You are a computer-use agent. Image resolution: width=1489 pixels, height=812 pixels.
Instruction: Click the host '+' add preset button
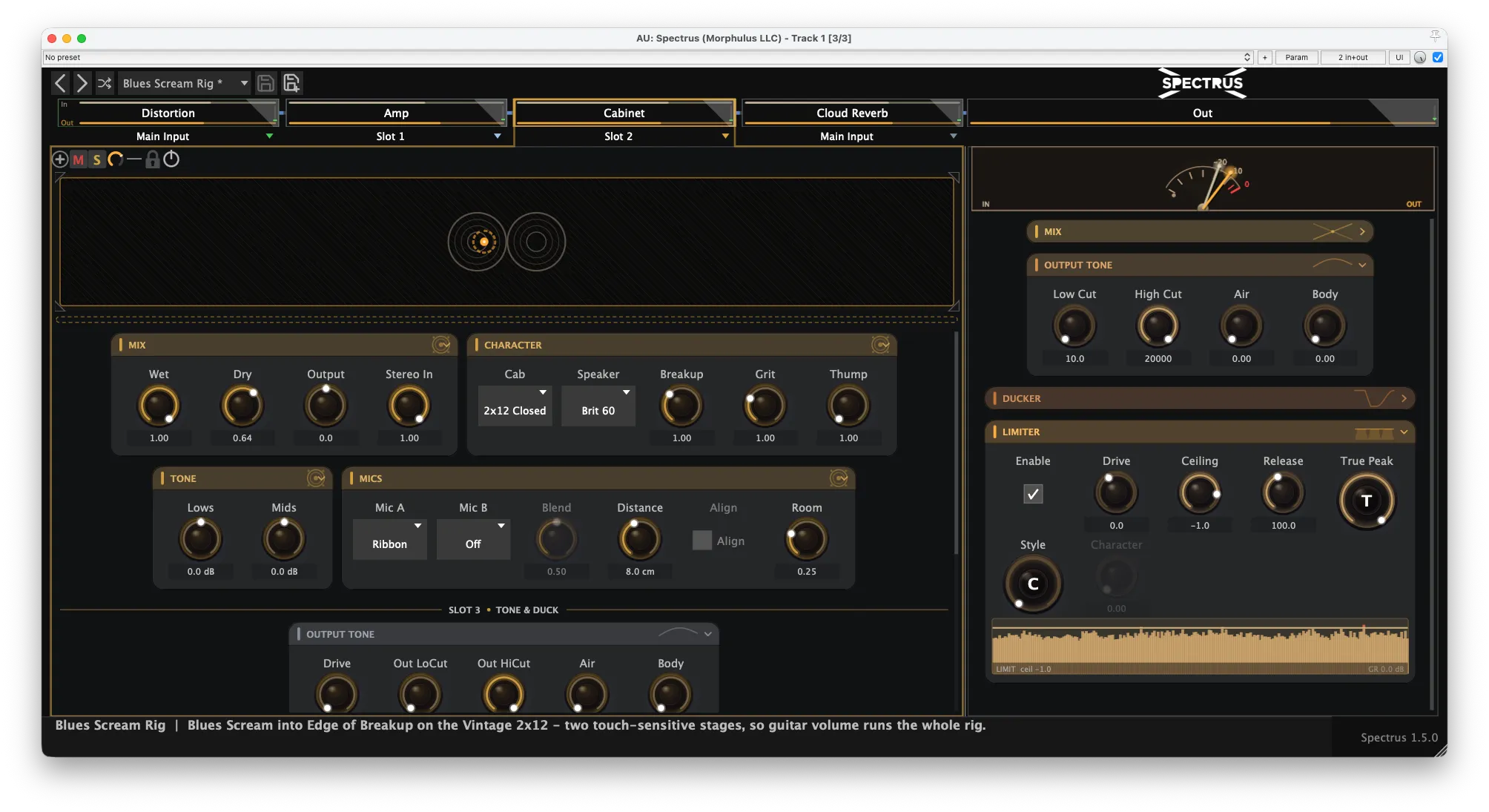tap(1264, 57)
